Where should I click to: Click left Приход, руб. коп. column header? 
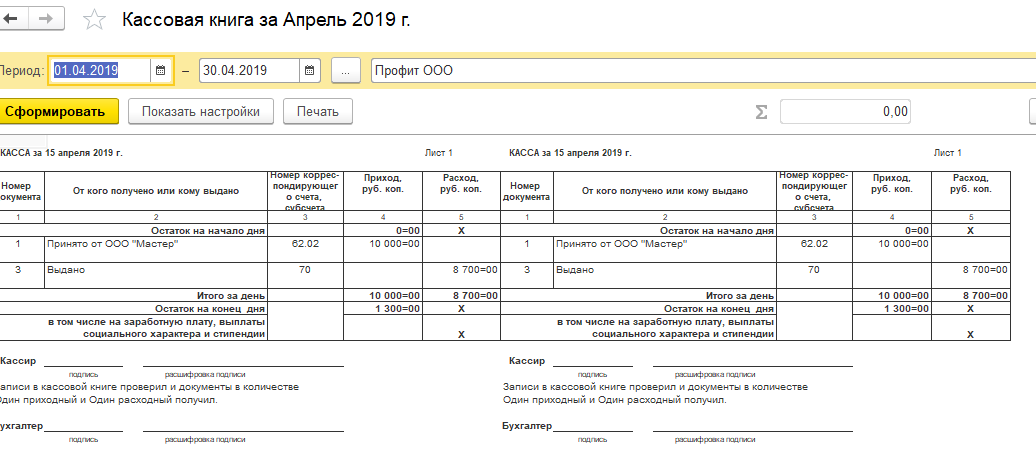383,191
